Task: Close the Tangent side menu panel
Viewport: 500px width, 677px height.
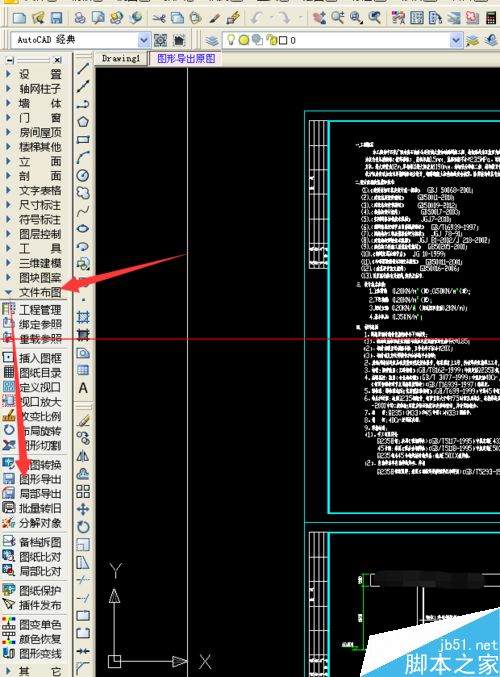Action: tap(57, 60)
